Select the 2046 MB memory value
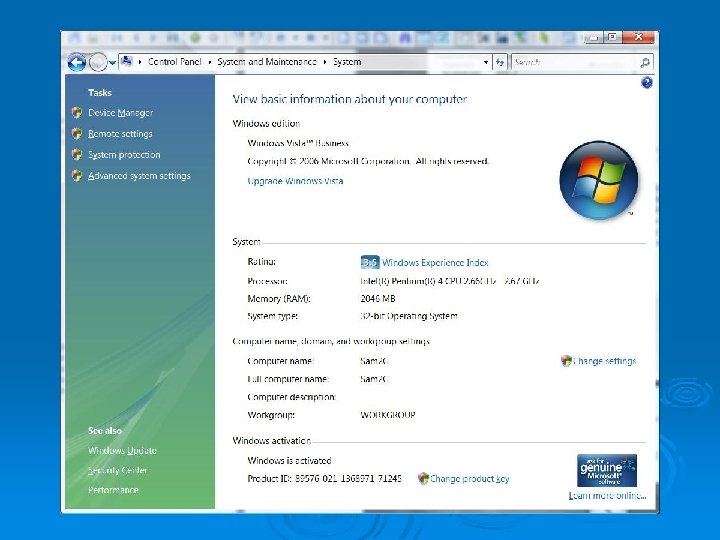Image resolution: width=720 pixels, height=540 pixels. point(377,298)
